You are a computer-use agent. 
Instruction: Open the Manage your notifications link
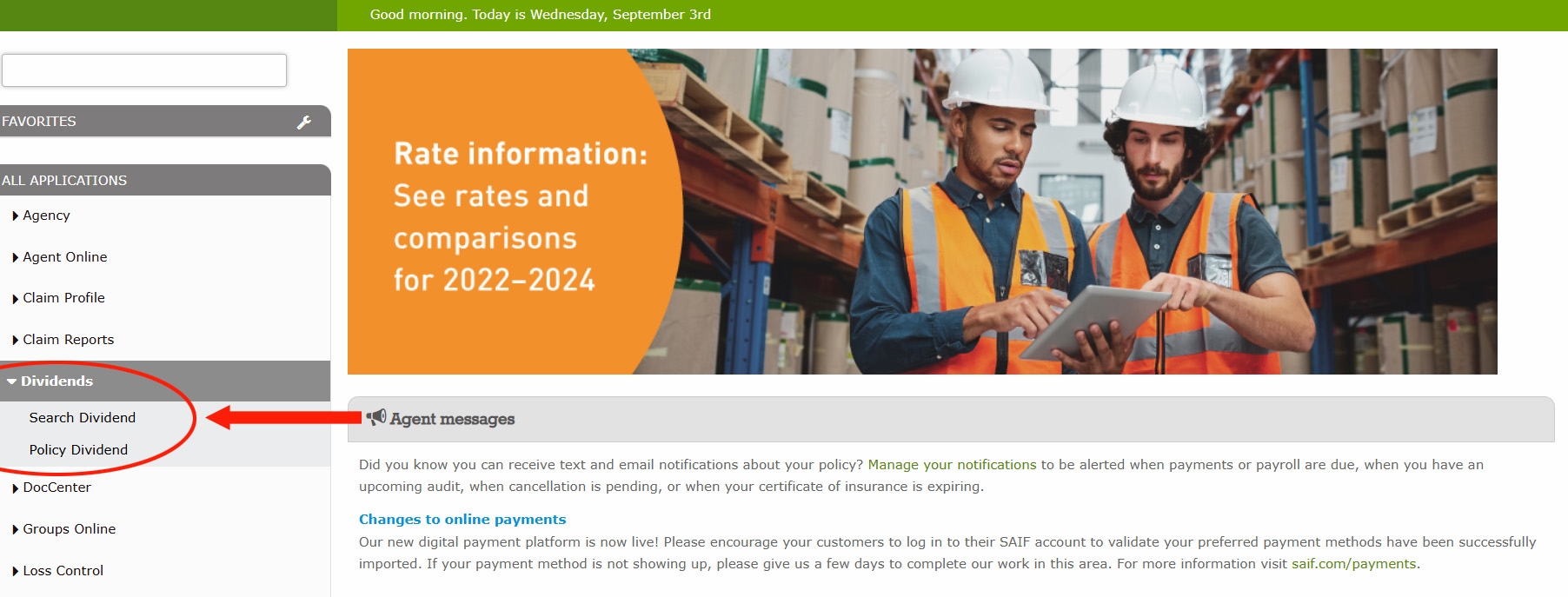[952, 465]
